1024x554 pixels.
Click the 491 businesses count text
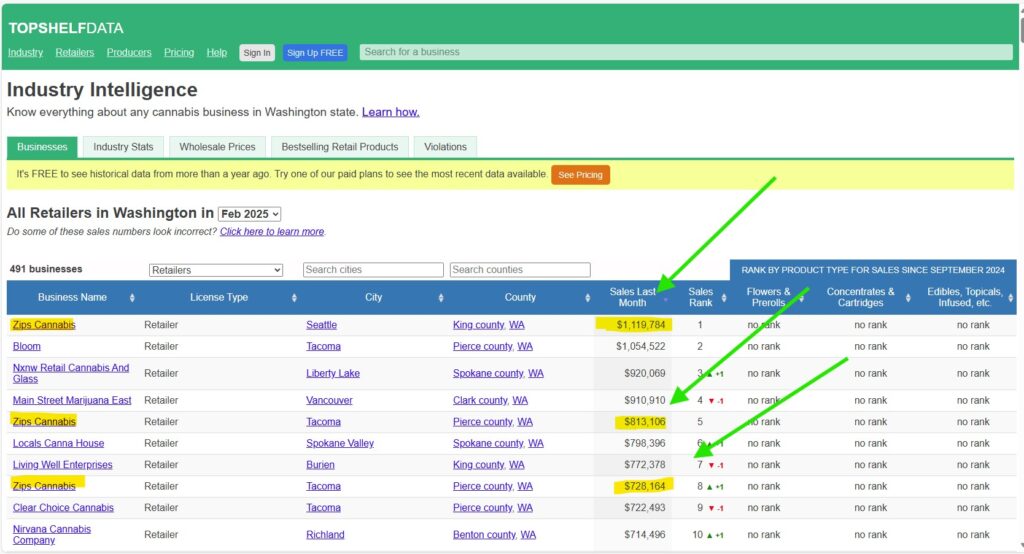(46, 269)
